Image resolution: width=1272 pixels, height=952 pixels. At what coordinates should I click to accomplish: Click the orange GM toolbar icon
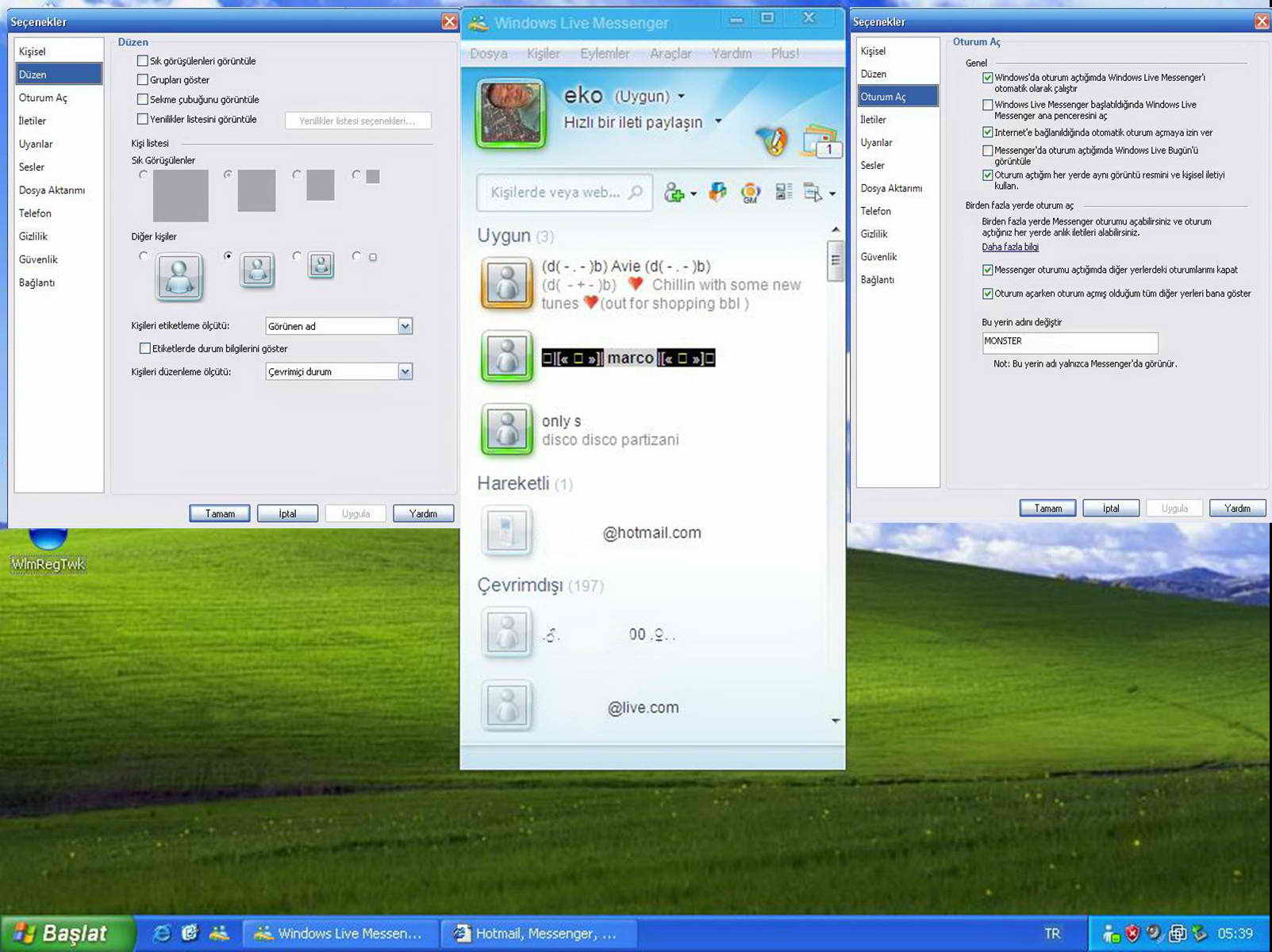[750, 193]
